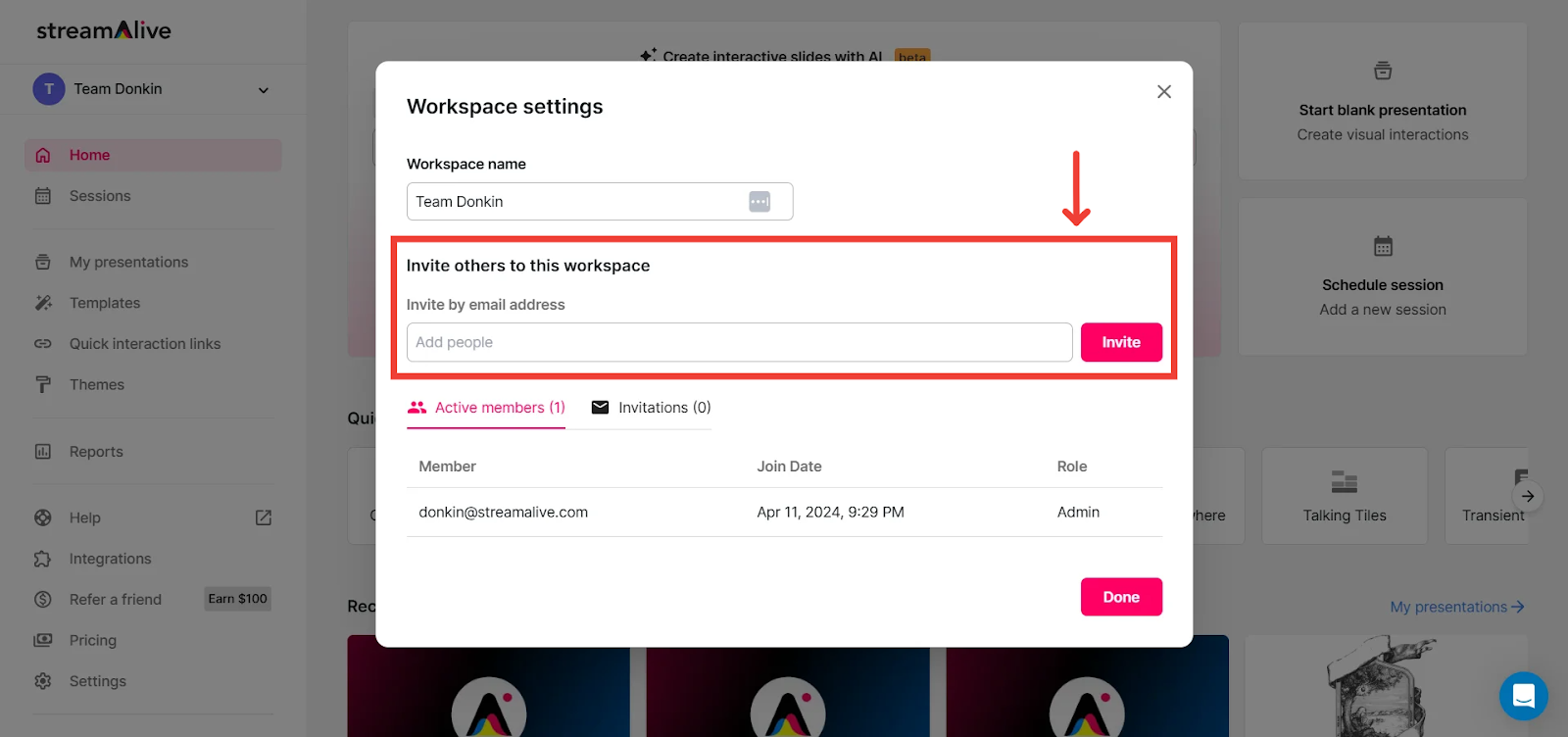Switch to the Invitations (0) tab
Screen dimensions: 1568x737
click(652, 408)
